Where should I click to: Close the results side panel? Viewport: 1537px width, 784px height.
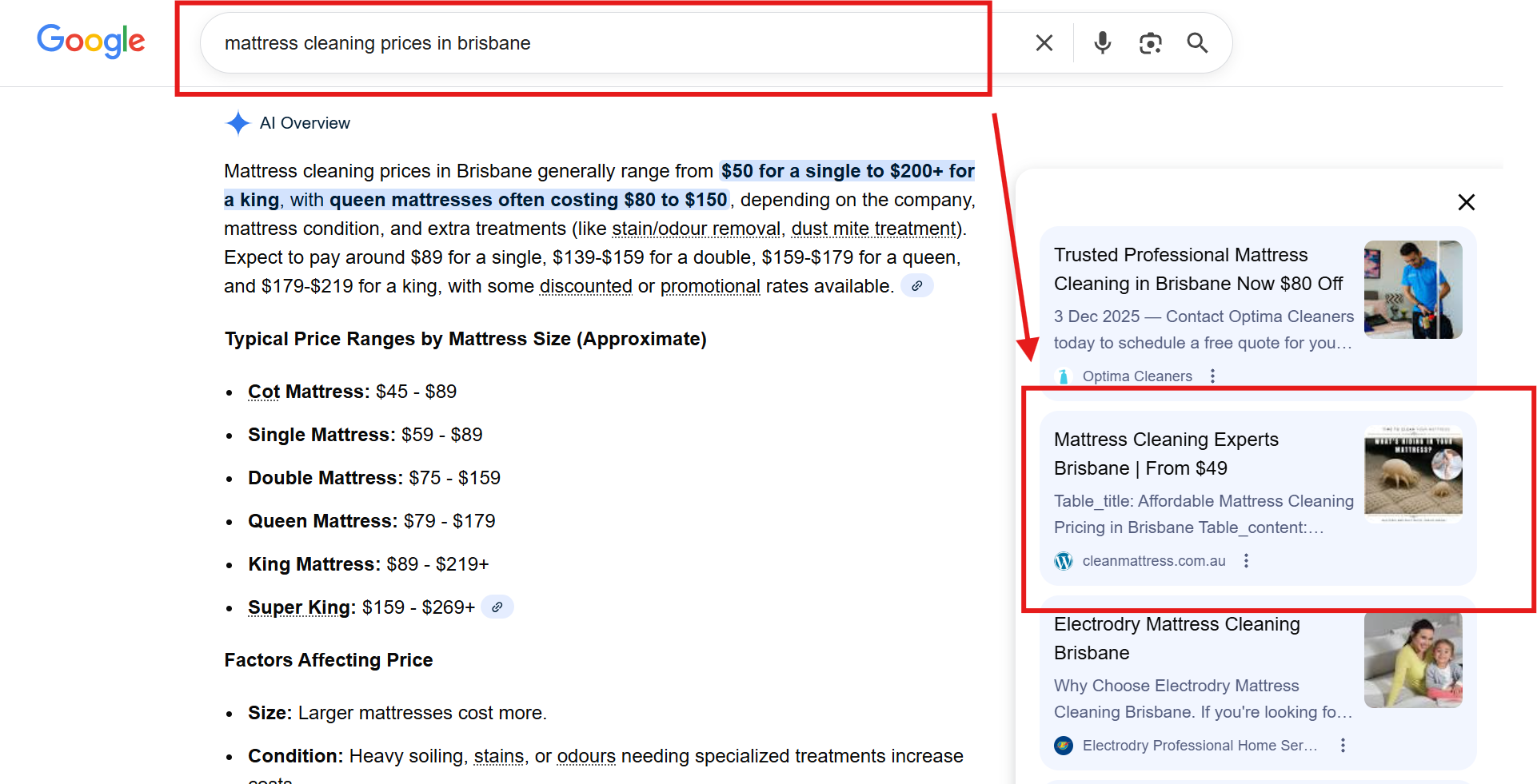pos(1467,202)
